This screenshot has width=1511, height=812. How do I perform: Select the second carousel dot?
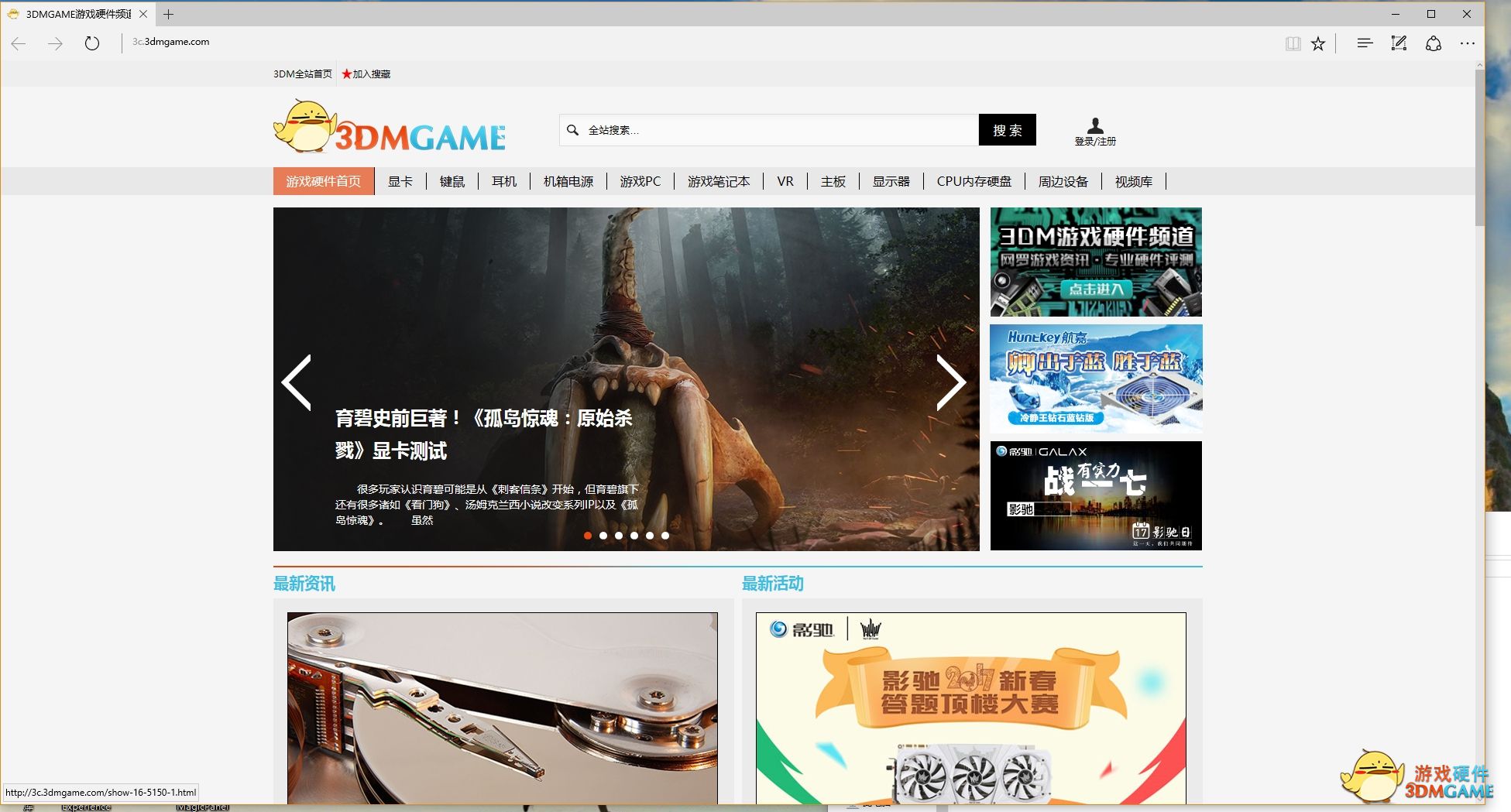click(603, 536)
